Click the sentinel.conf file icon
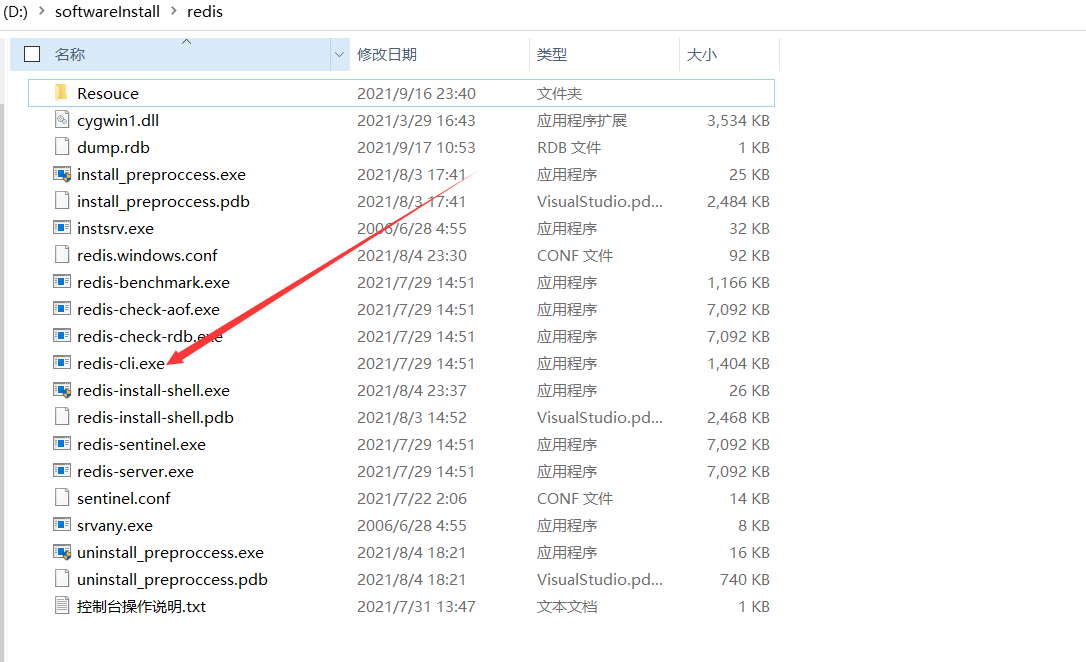This screenshot has height=662, width=1086. 62,498
